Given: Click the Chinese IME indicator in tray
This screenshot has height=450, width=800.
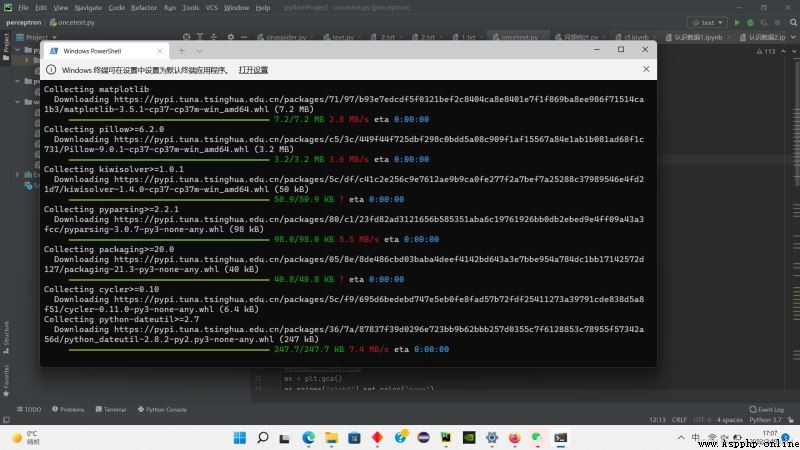Looking at the screenshot, I should click(695, 437).
